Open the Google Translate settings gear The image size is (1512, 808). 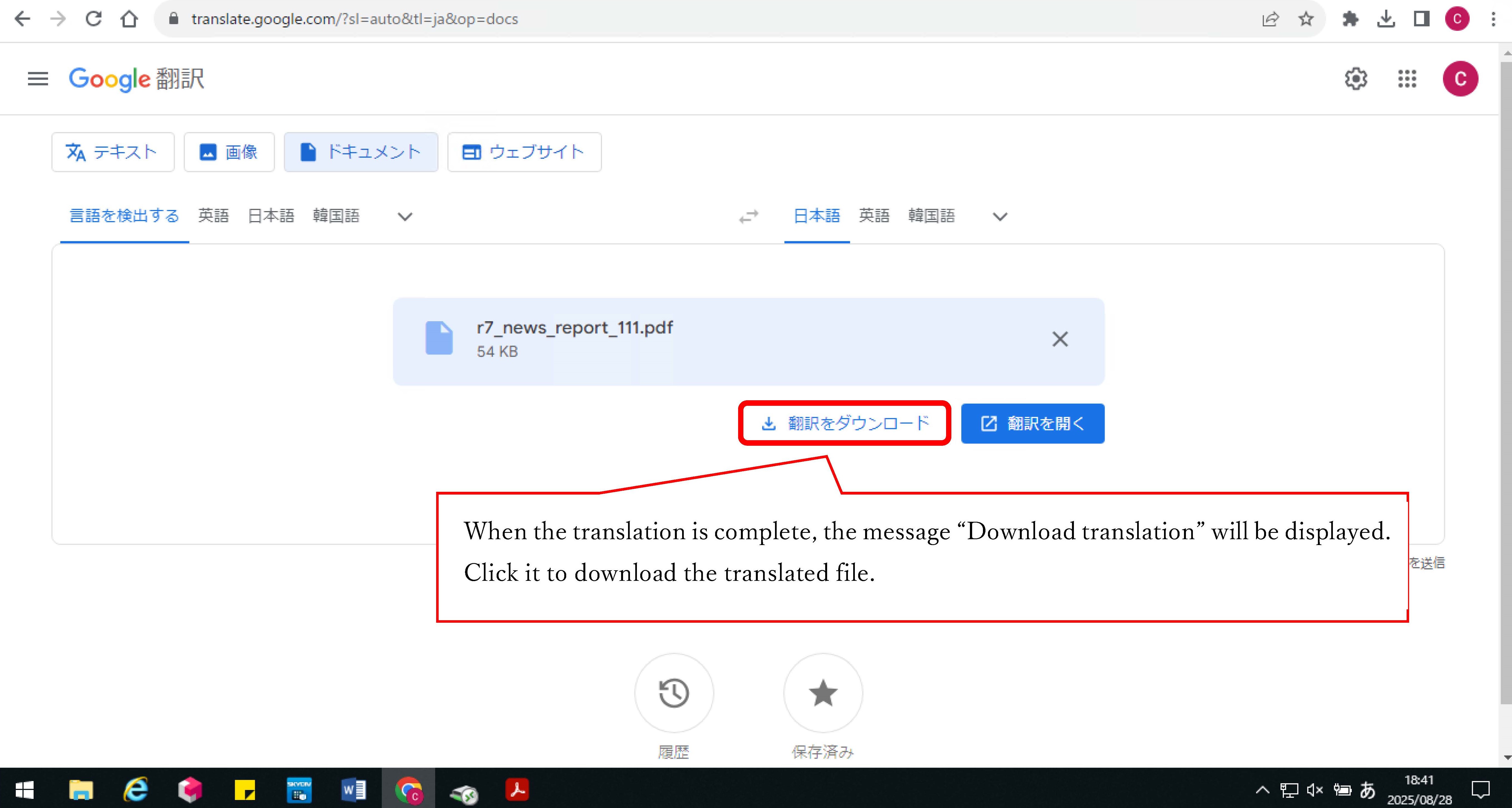coord(1355,79)
